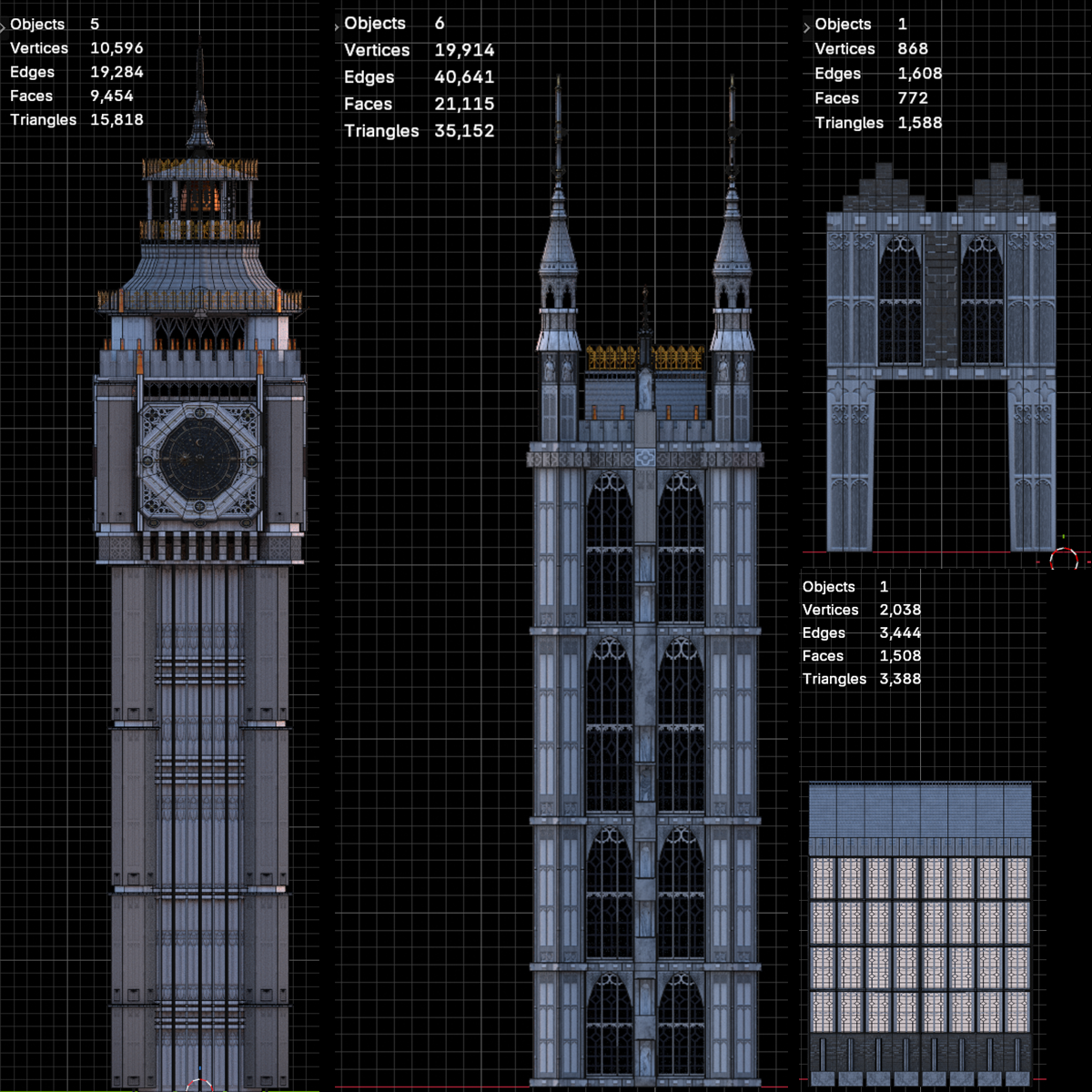Click the Triangles value 3,388

900,679
